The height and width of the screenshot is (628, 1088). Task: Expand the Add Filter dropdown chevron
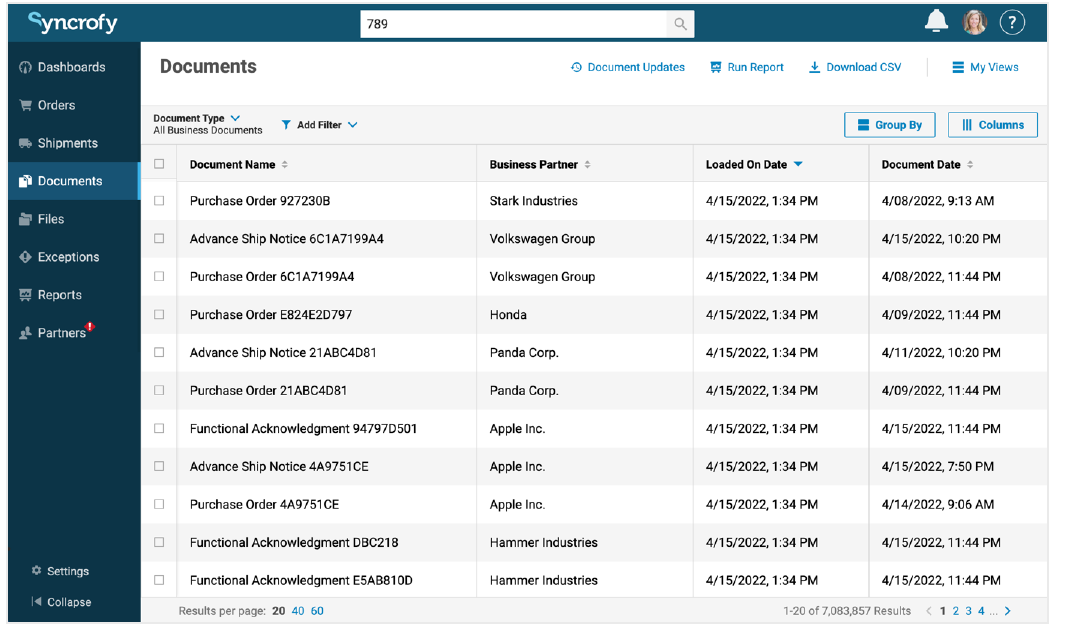(x=352, y=125)
